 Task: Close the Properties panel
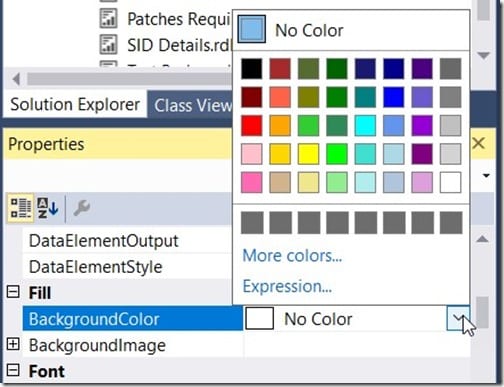pos(479,143)
